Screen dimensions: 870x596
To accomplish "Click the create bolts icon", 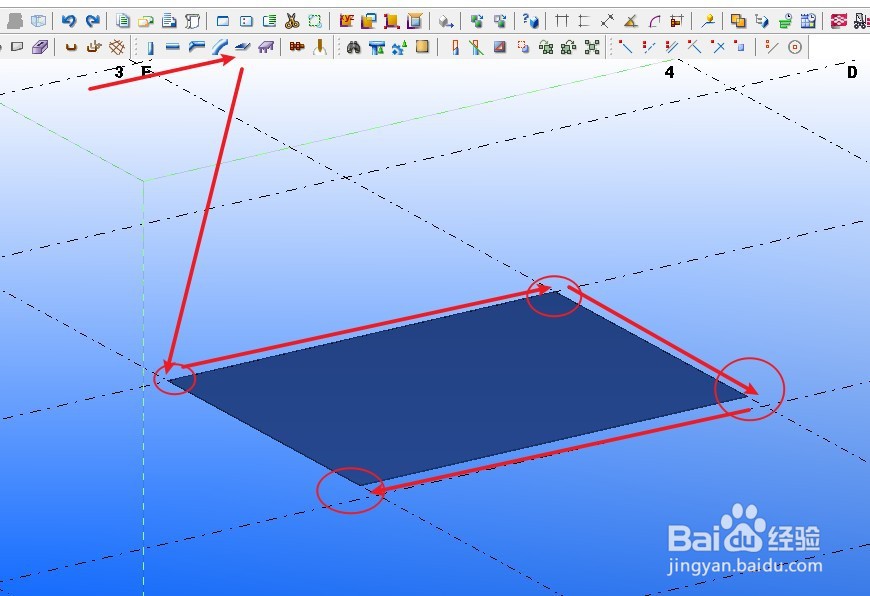I will [x=297, y=47].
